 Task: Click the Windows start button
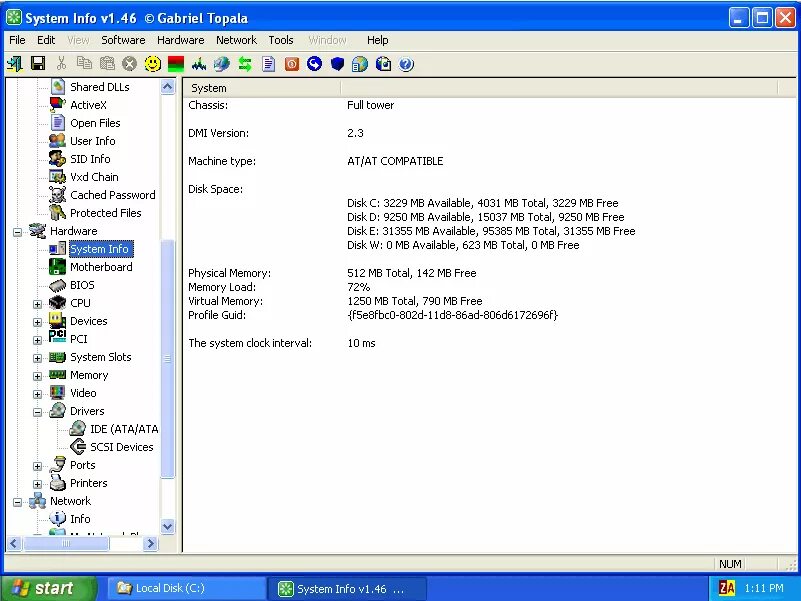pyautogui.click(x=49, y=588)
